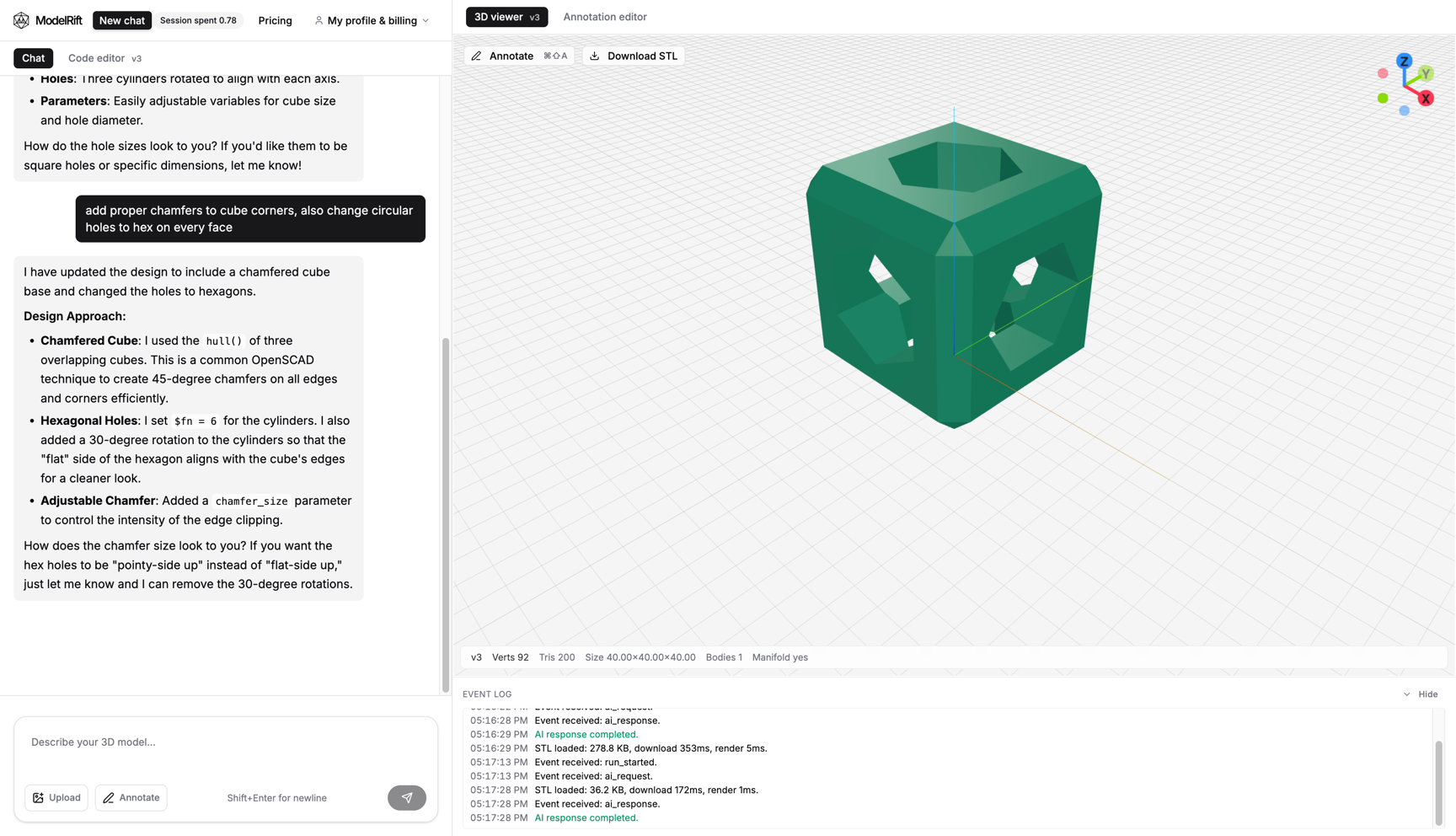1456x836 pixels.
Task: Select the Chat tab
Action: (x=33, y=58)
